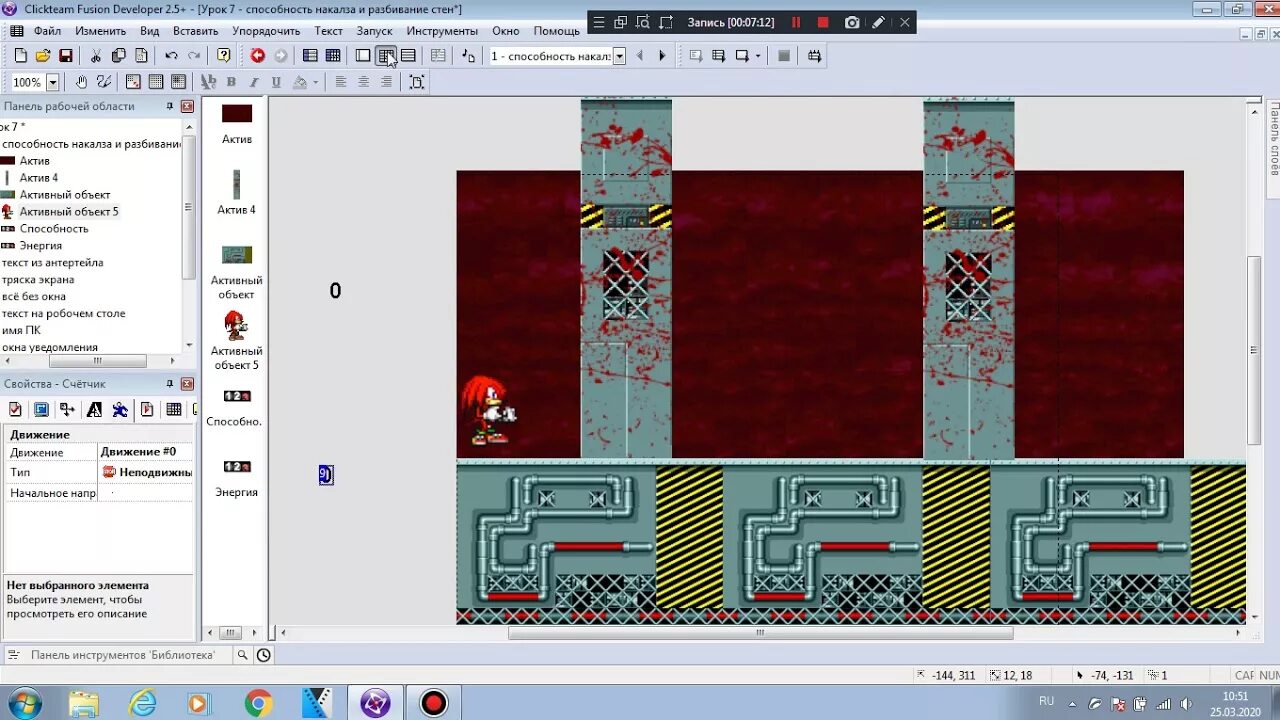Open Google Chrome from the taskbar

[258, 703]
